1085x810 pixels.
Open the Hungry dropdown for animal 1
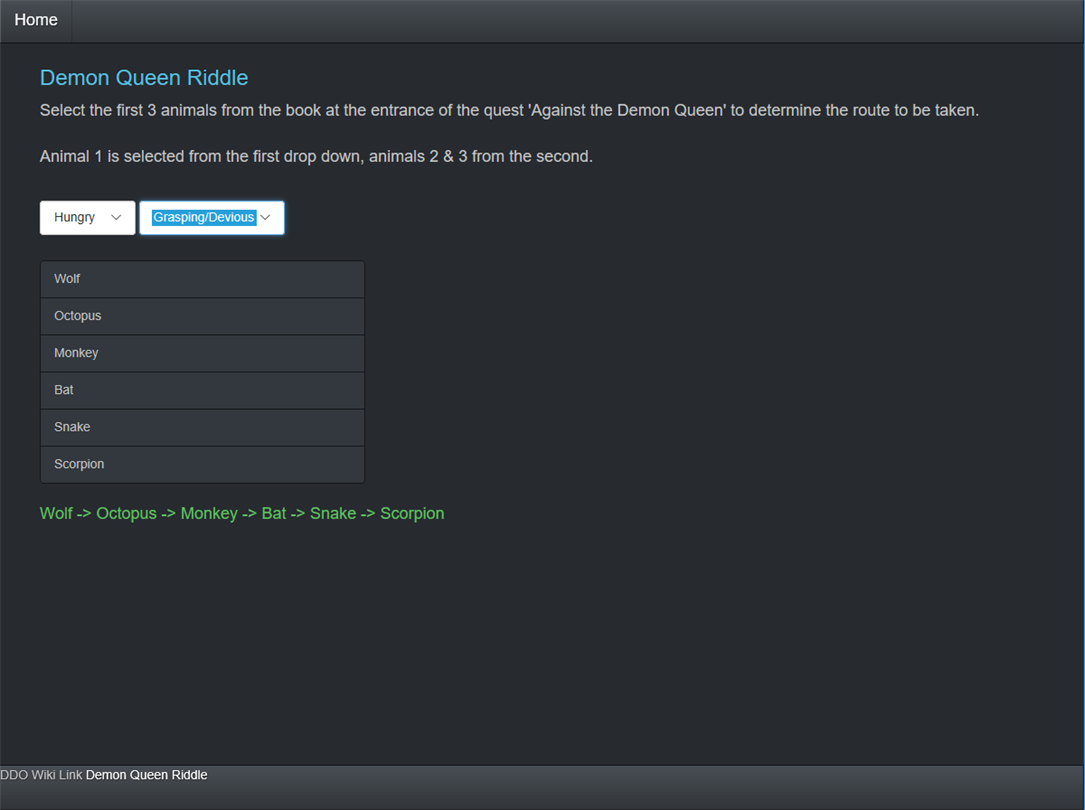(x=87, y=218)
